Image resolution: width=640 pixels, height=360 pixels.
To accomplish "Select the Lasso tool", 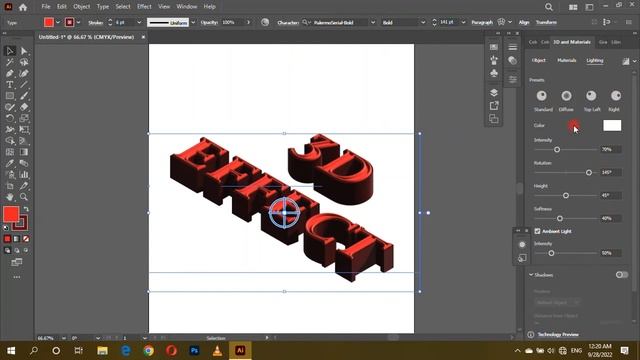I will pyautogui.click(x=24, y=62).
